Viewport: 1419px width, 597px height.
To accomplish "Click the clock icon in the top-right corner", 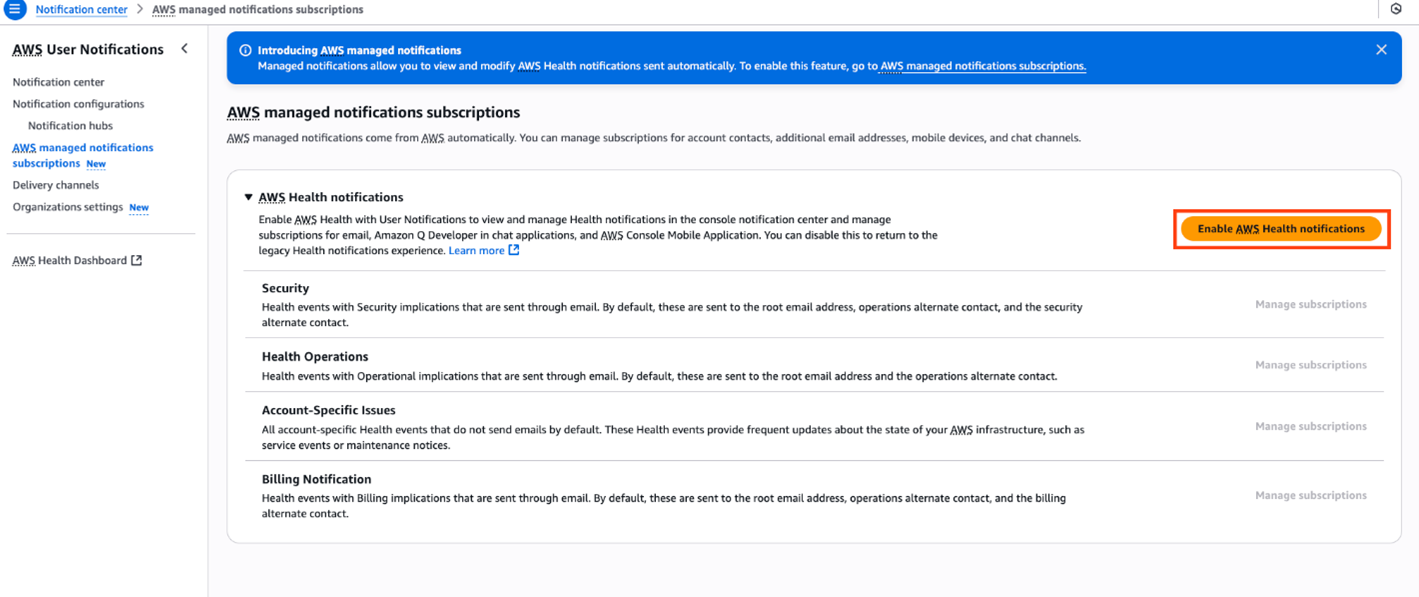I will (1396, 9).
